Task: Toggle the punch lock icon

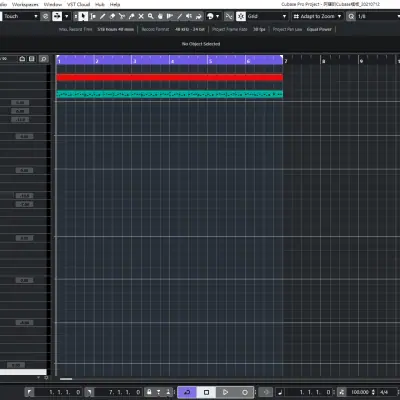Action: [149, 392]
